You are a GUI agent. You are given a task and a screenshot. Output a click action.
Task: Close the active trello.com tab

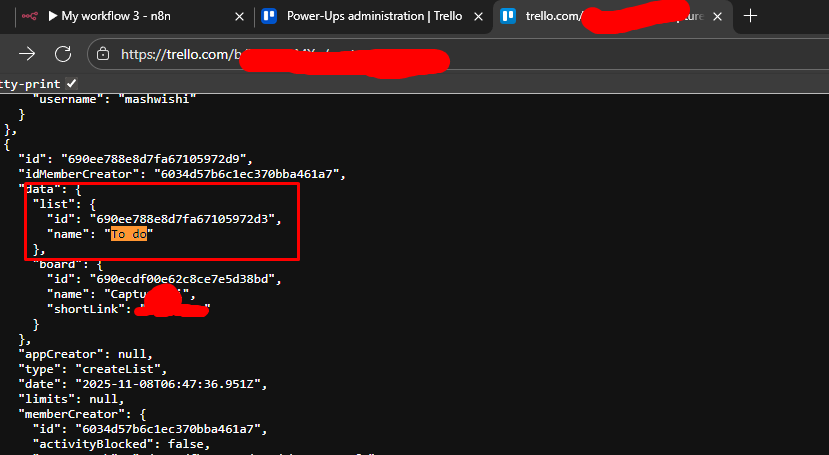[717, 17]
